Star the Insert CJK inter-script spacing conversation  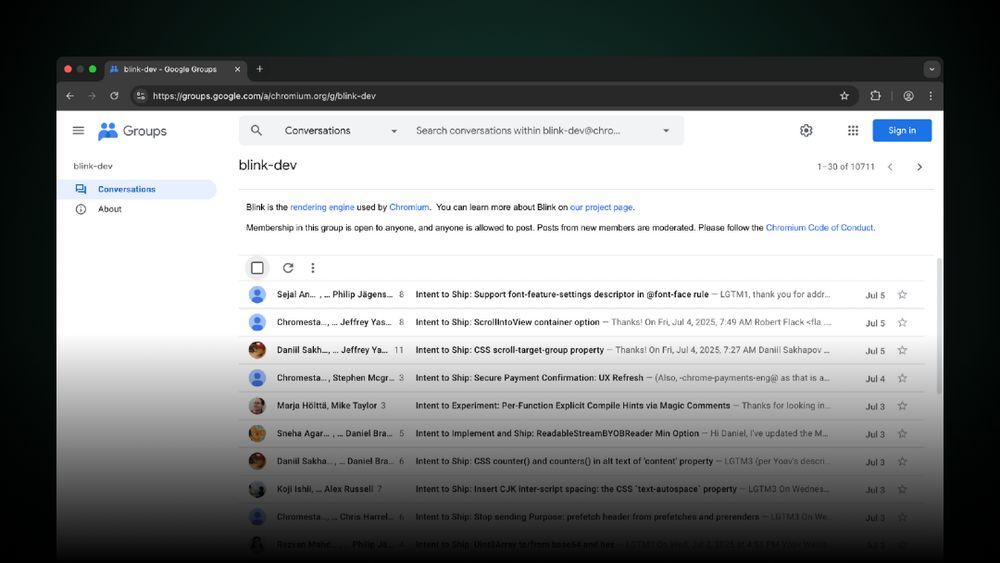(x=902, y=489)
